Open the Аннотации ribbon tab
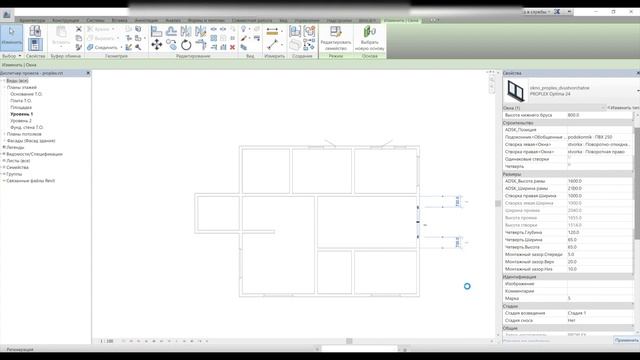Screen dimensions: 640x360 coord(146,20)
